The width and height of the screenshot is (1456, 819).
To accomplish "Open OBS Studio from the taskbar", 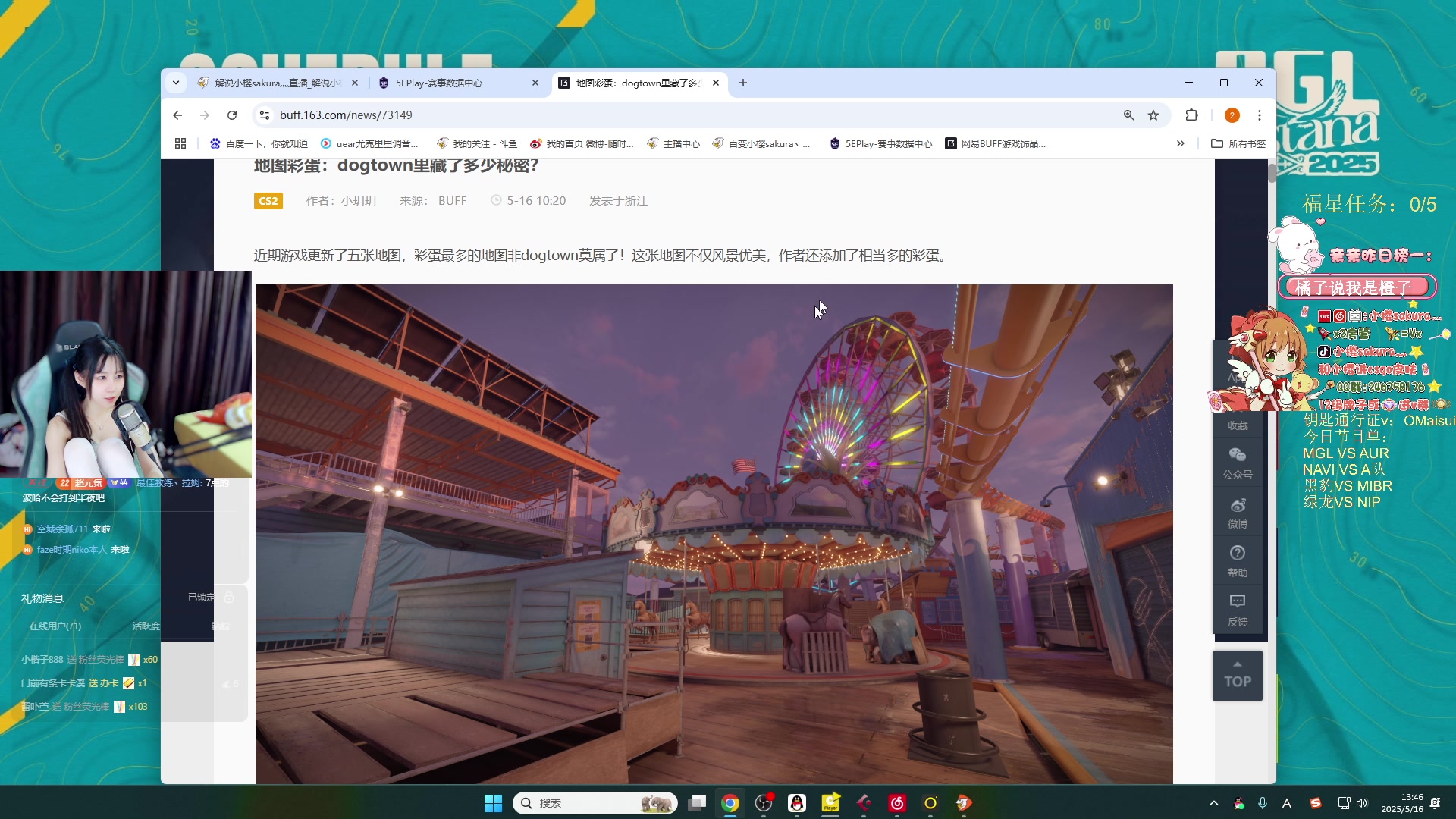I will [764, 803].
